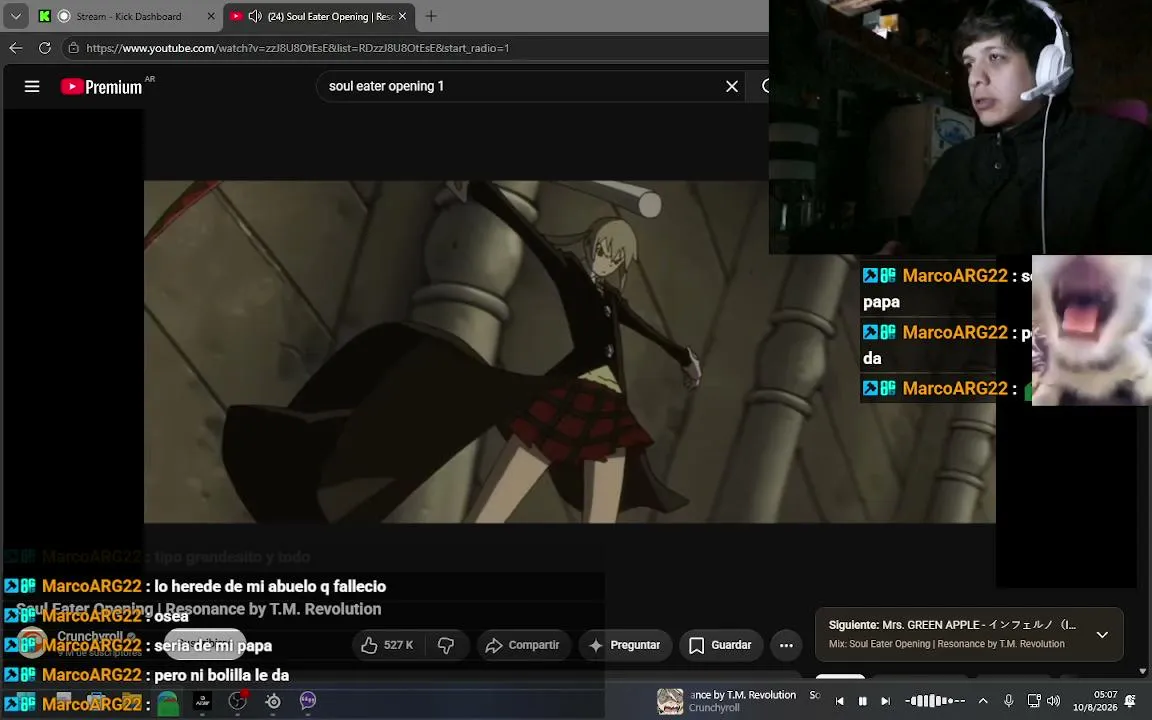The height and width of the screenshot is (720, 1152).
Task: Mute the YouTube tab via its speaker icon
Action: (255, 16)
